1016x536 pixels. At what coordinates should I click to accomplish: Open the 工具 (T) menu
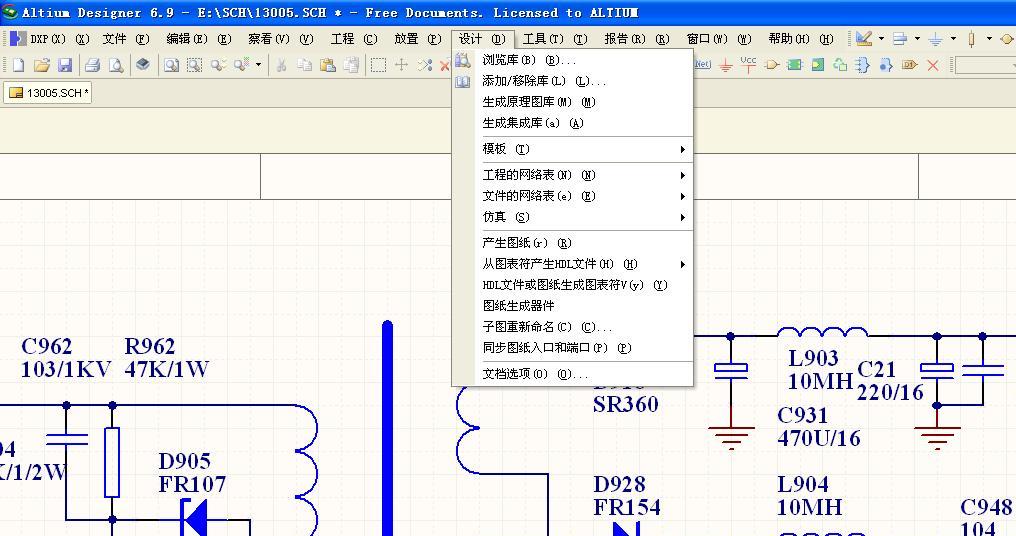[555, 39]
